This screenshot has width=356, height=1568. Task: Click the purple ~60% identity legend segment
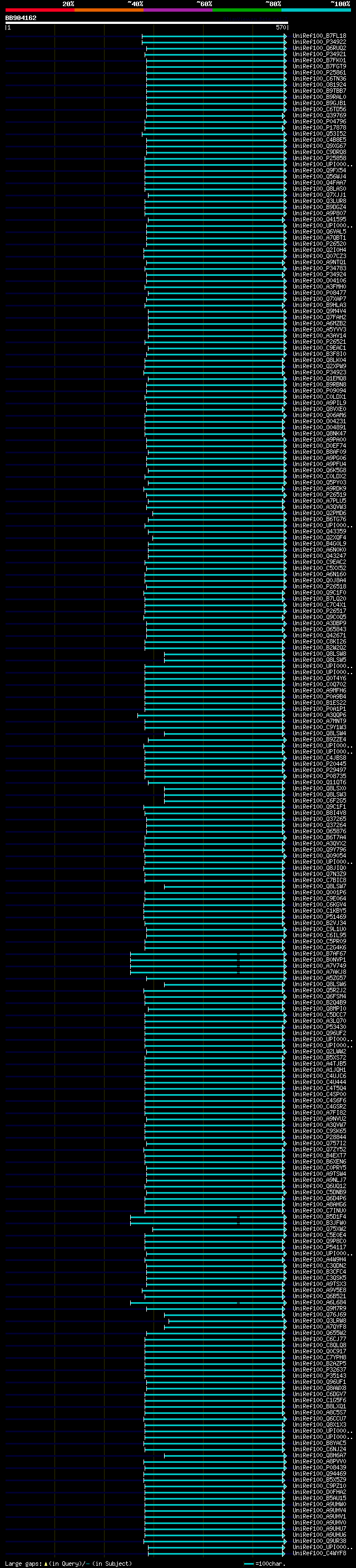point(177,10)
